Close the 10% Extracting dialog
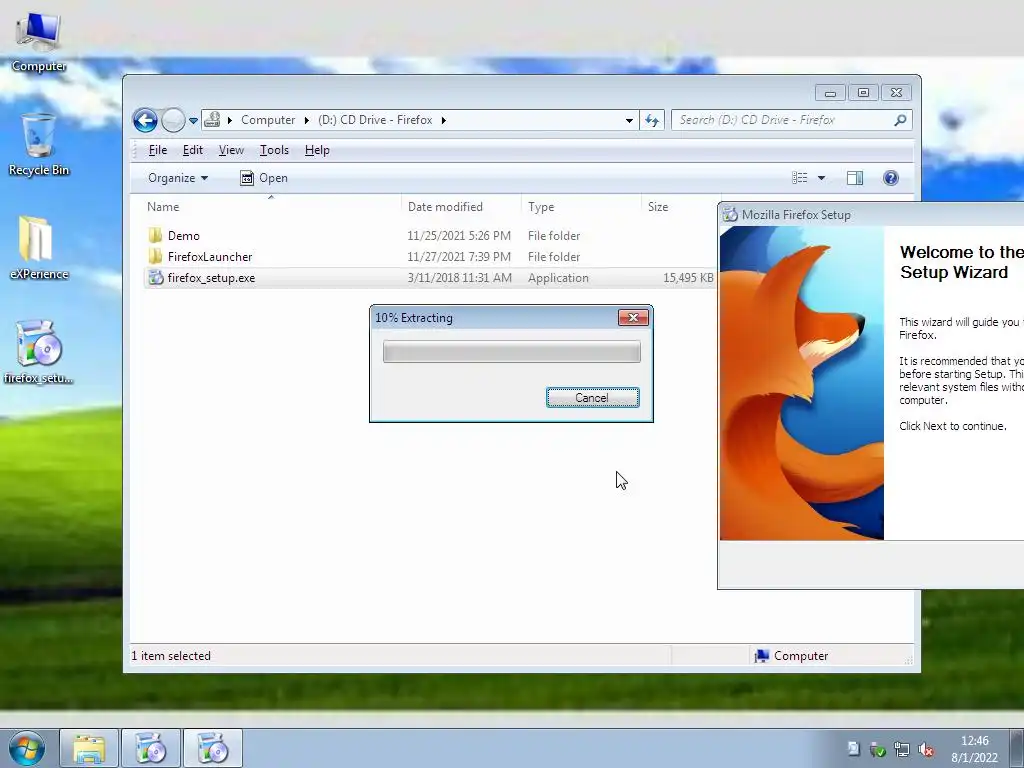 (x=633, y=317)
